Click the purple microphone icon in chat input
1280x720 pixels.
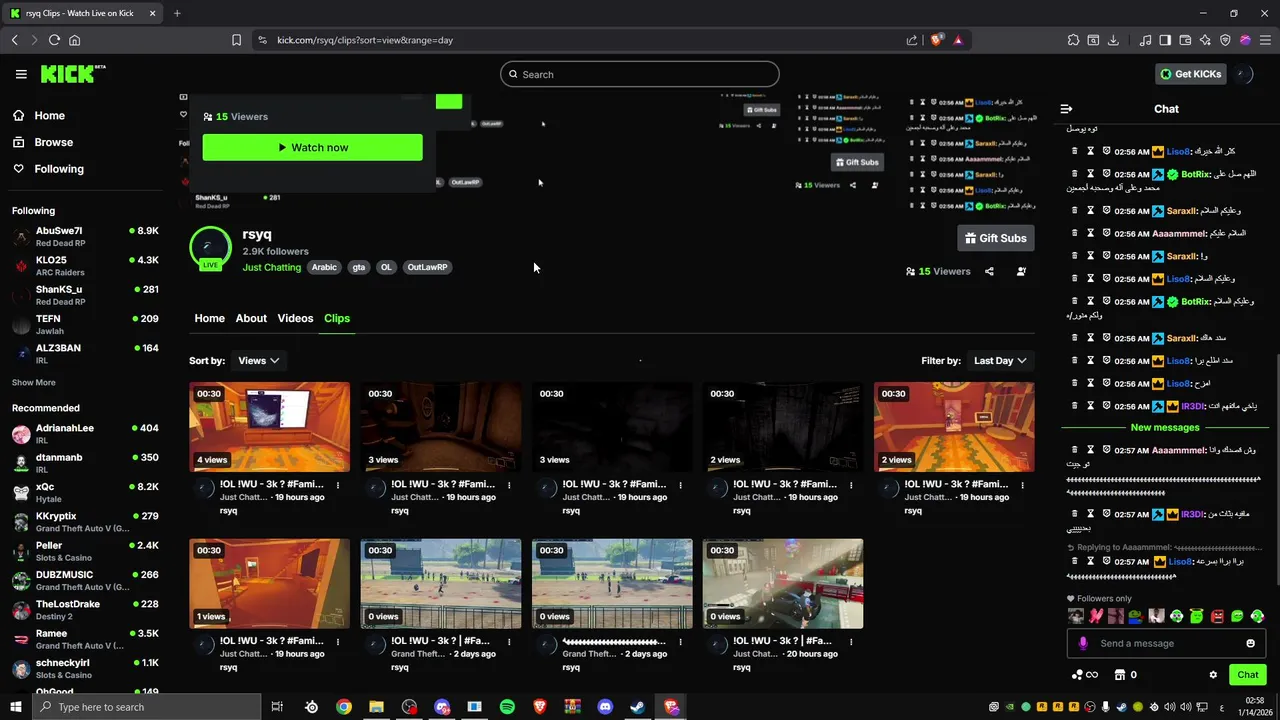[x=1083, y=643]
